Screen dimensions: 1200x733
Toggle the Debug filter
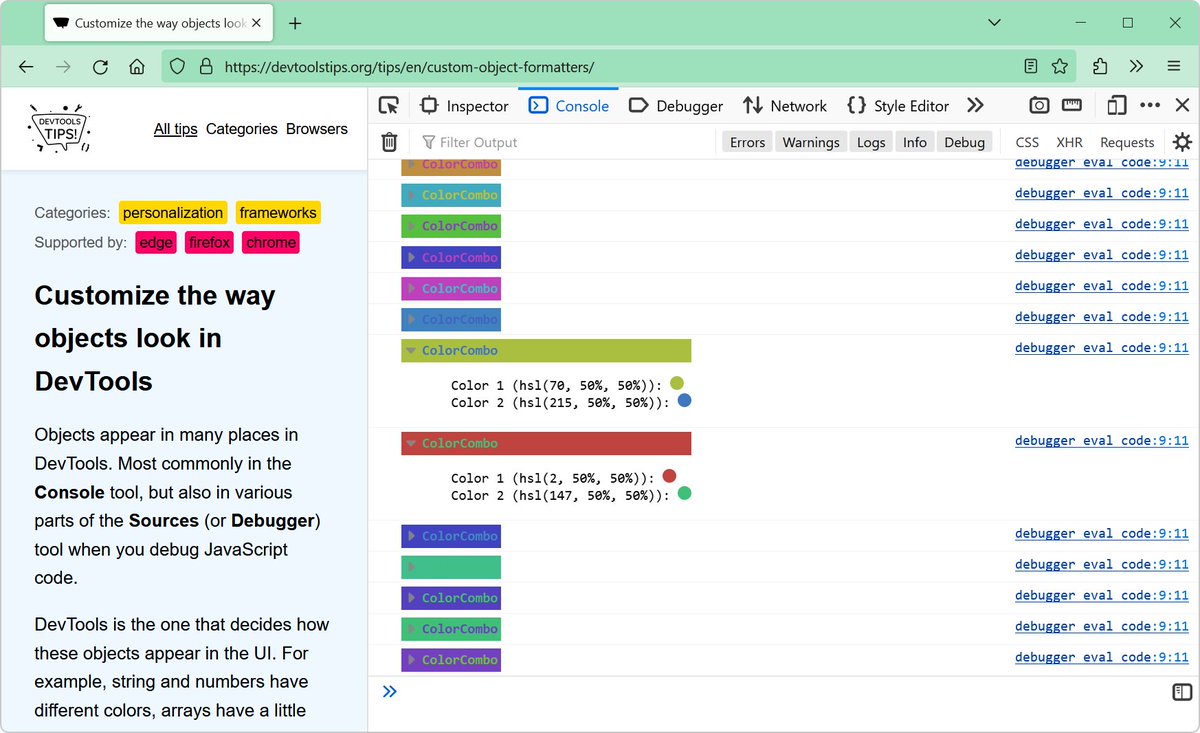click(x=965, y=142)
